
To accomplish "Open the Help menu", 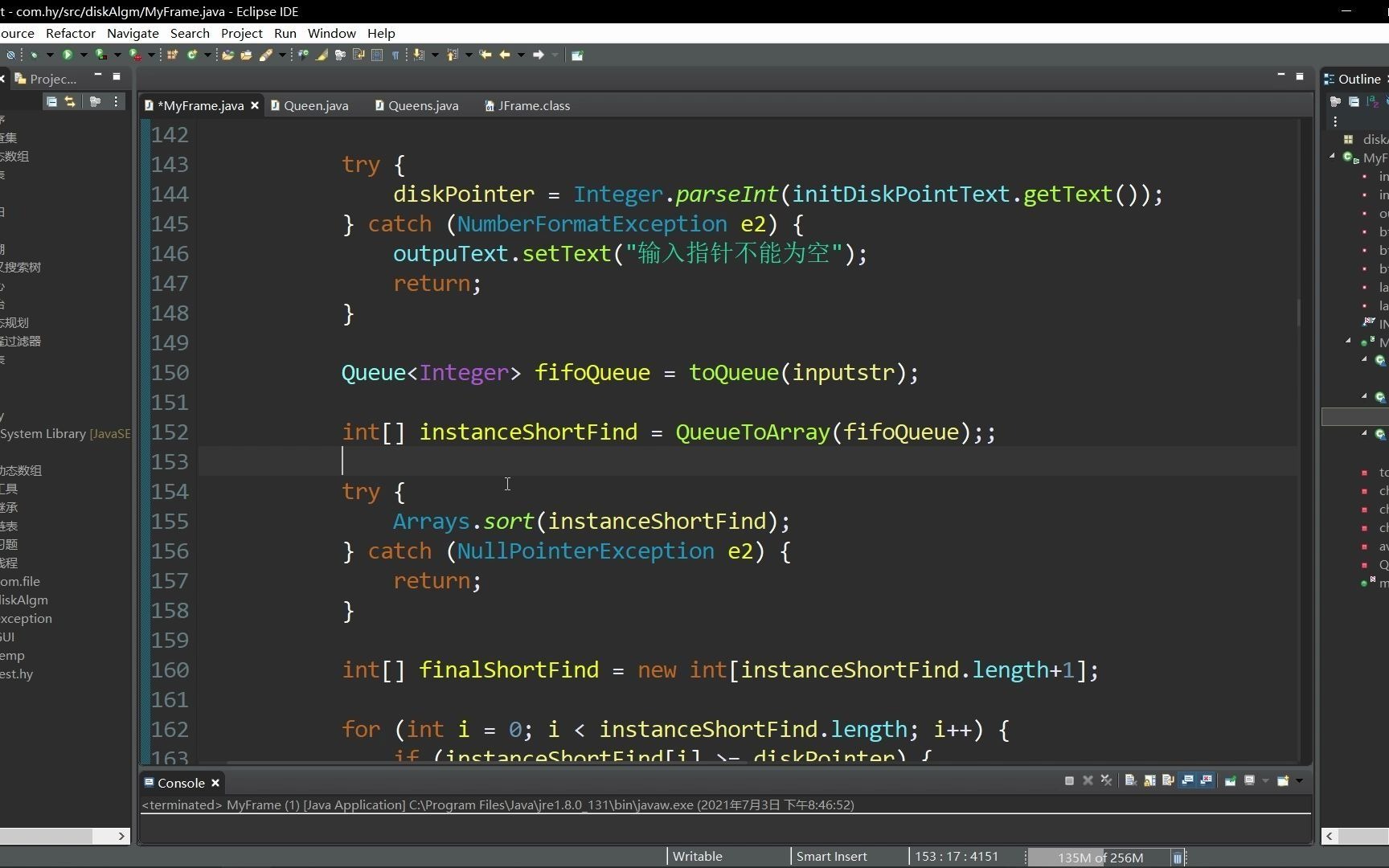I will pos(381,33).
